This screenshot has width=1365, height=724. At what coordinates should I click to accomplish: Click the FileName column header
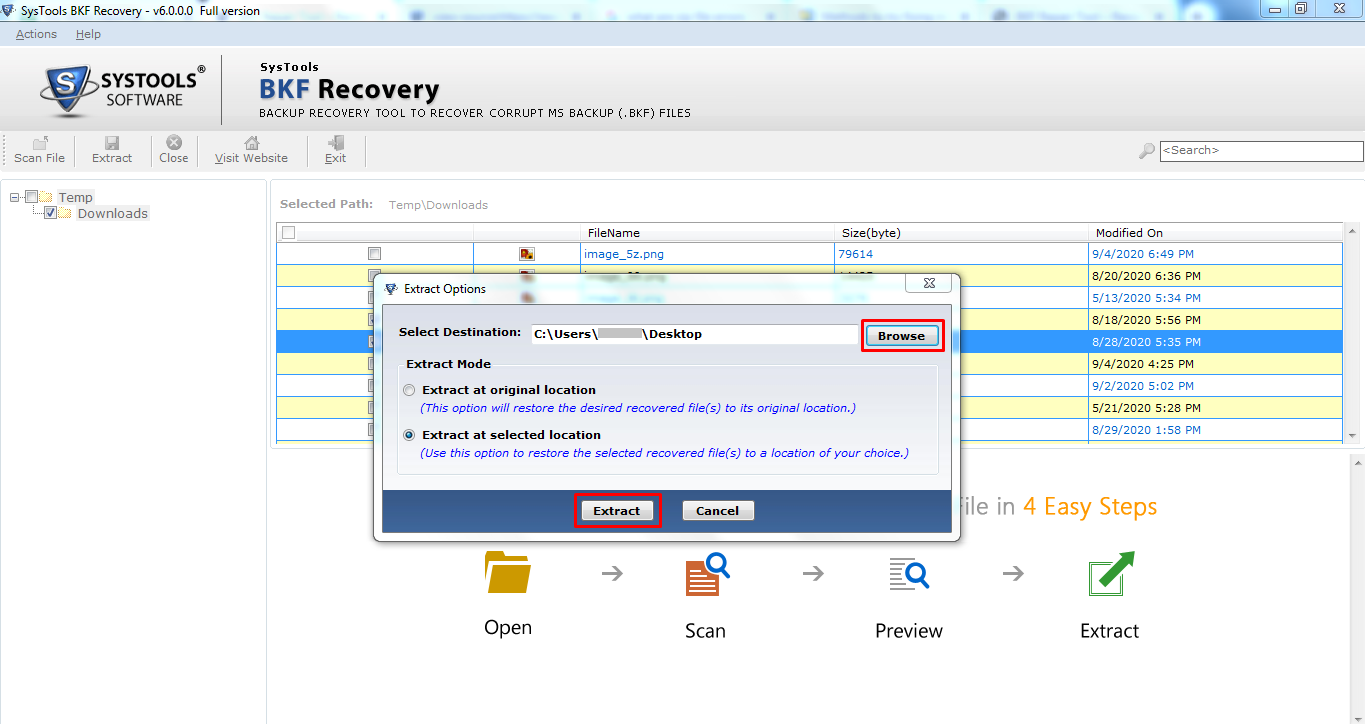point(708,233)
